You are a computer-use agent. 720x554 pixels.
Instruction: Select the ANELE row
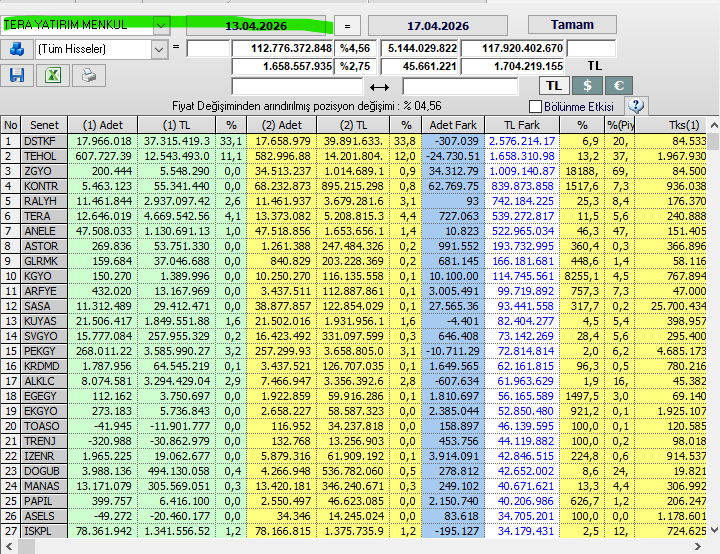[x=353, y=231]
